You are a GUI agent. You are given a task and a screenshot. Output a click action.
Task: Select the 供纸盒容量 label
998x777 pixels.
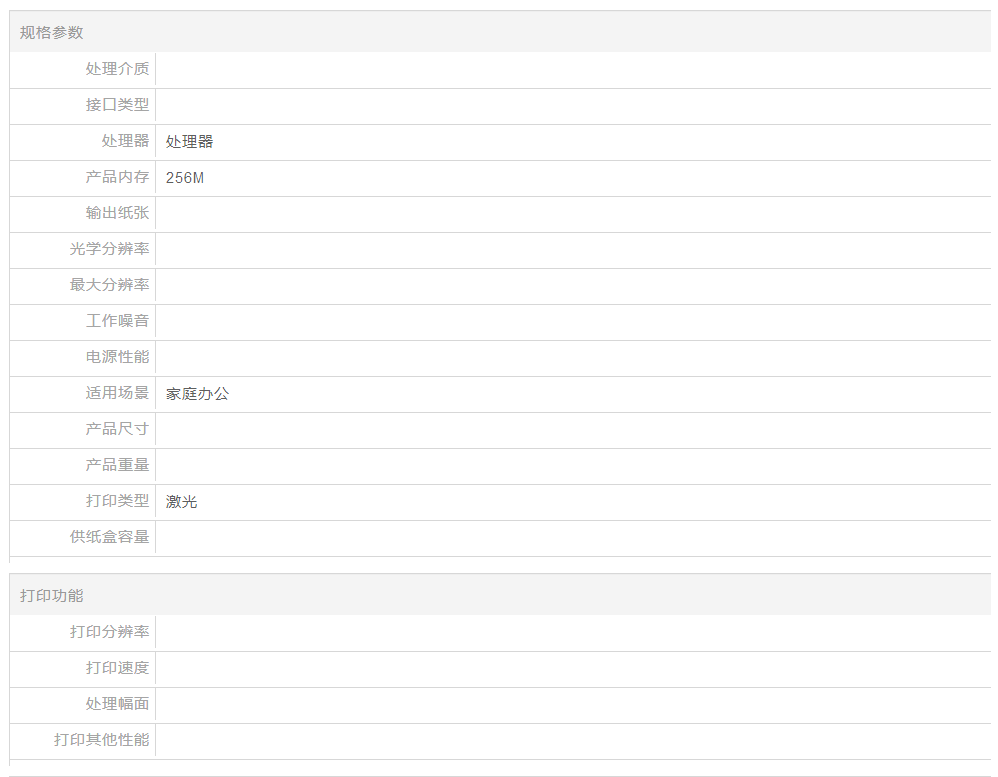(x=109, y=537)
